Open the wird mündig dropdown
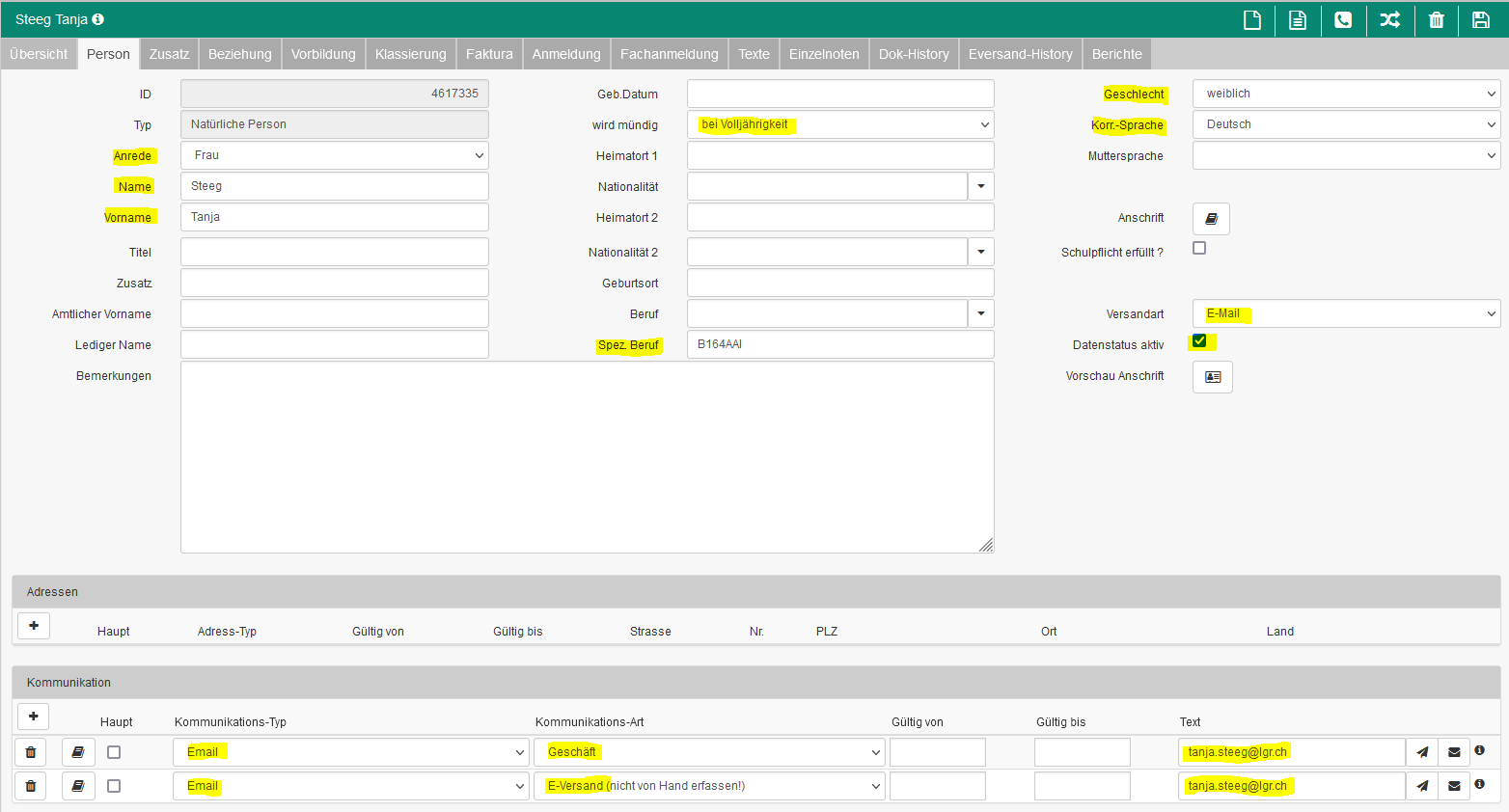The width and height of the screenshot is (1509, 812). pyautogui.click(x=840, y=124)
